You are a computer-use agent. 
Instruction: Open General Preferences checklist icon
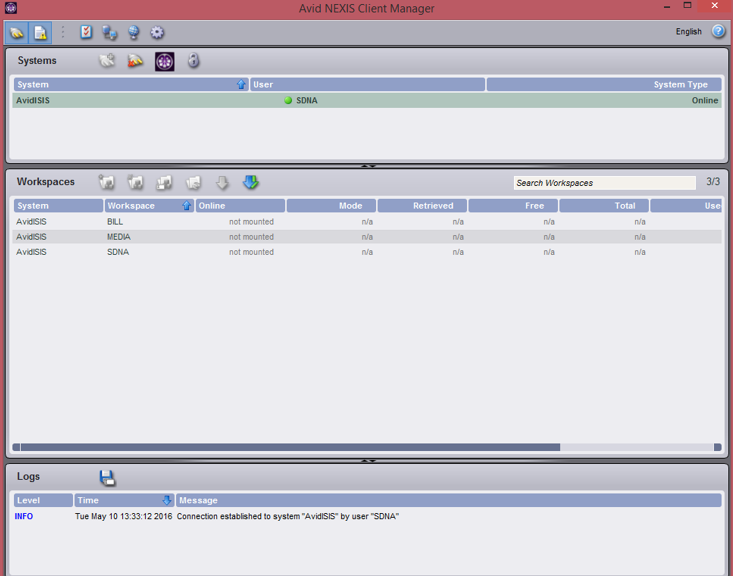click(x=86, y=32)
